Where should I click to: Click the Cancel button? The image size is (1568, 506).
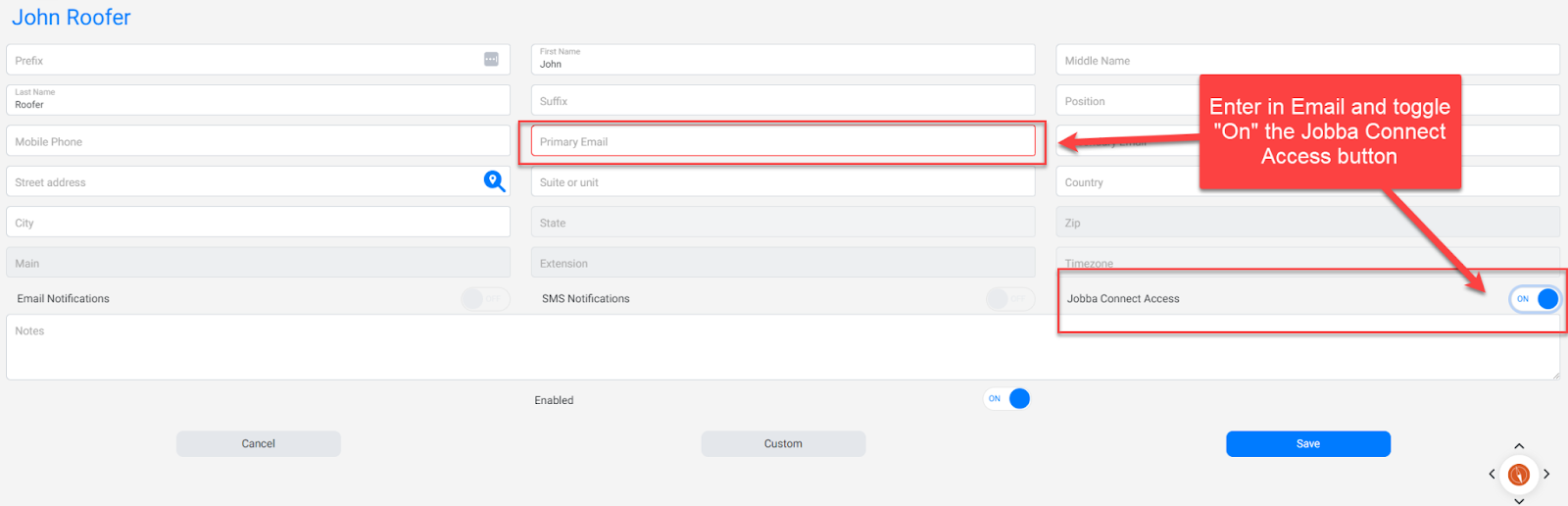pyautogui.click(x=259, y=444)
